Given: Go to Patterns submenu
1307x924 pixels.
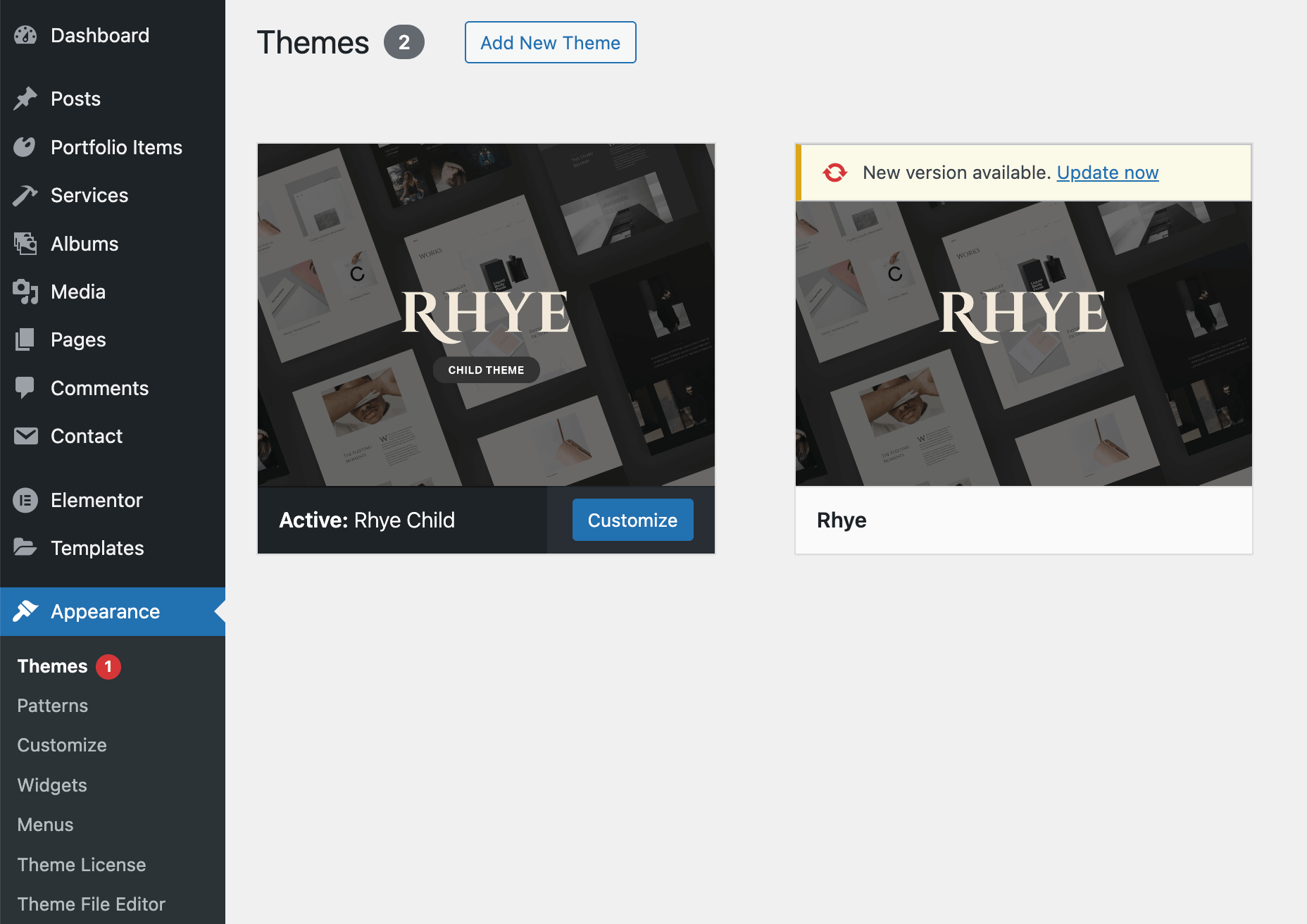Looking at the screenshot, I should coord(53,706).
